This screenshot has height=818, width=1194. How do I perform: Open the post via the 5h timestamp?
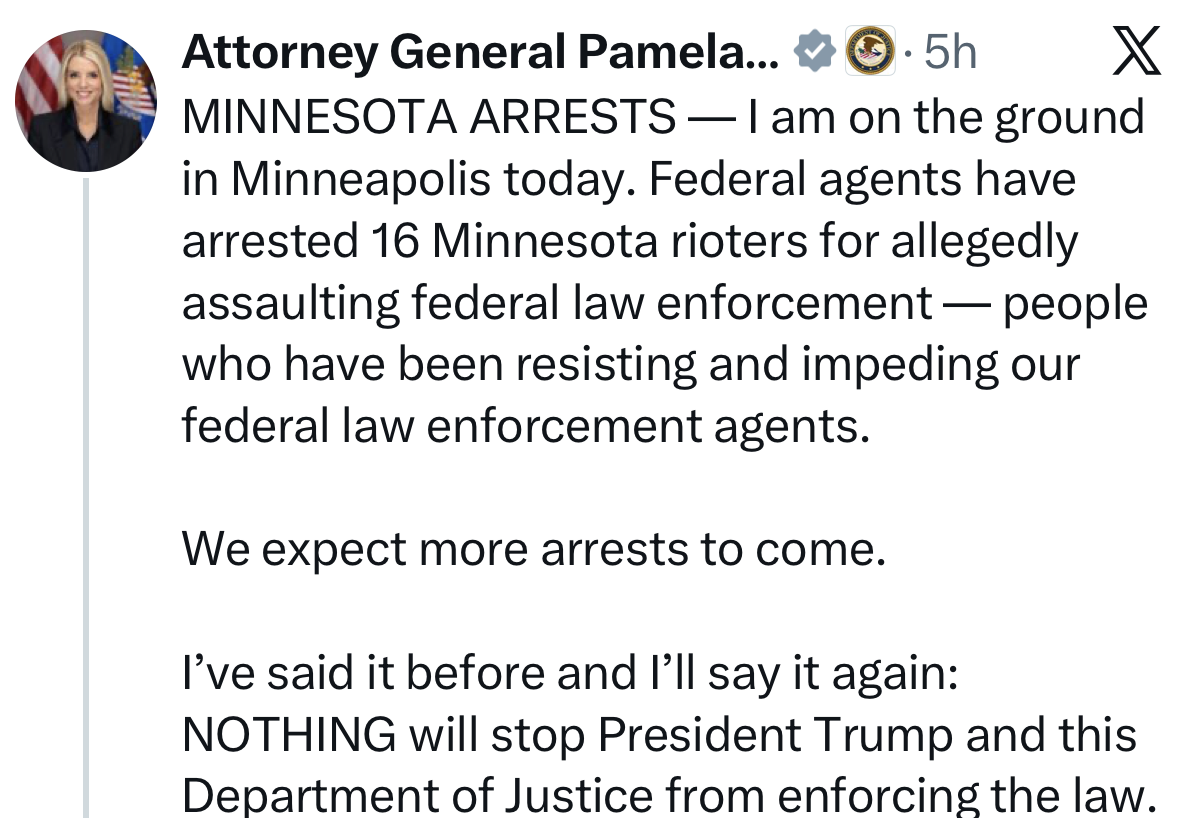948,52
